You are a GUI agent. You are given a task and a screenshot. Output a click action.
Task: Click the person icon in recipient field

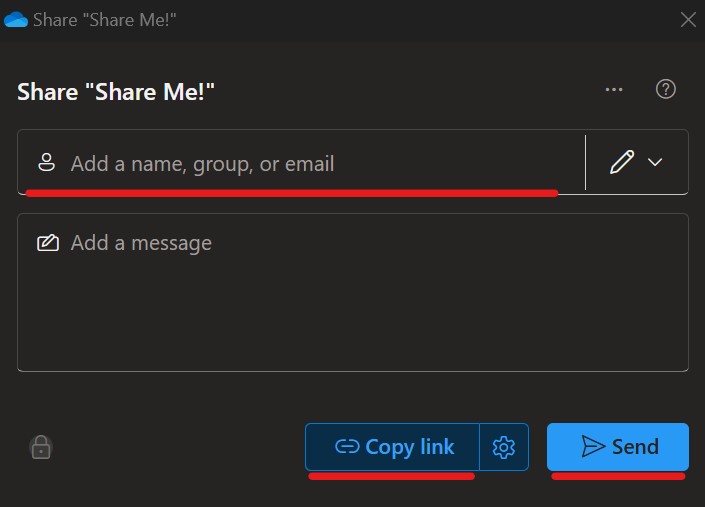[46, 163]
